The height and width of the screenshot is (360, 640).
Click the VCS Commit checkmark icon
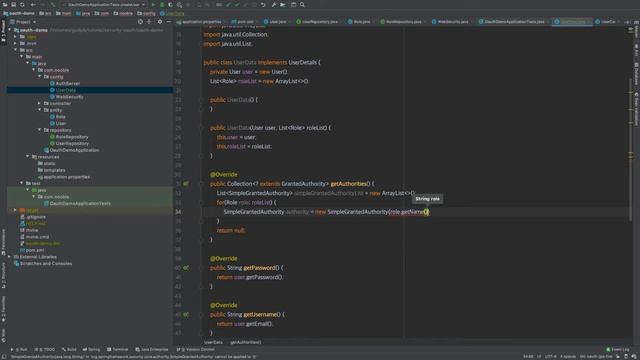coord(237,4)
